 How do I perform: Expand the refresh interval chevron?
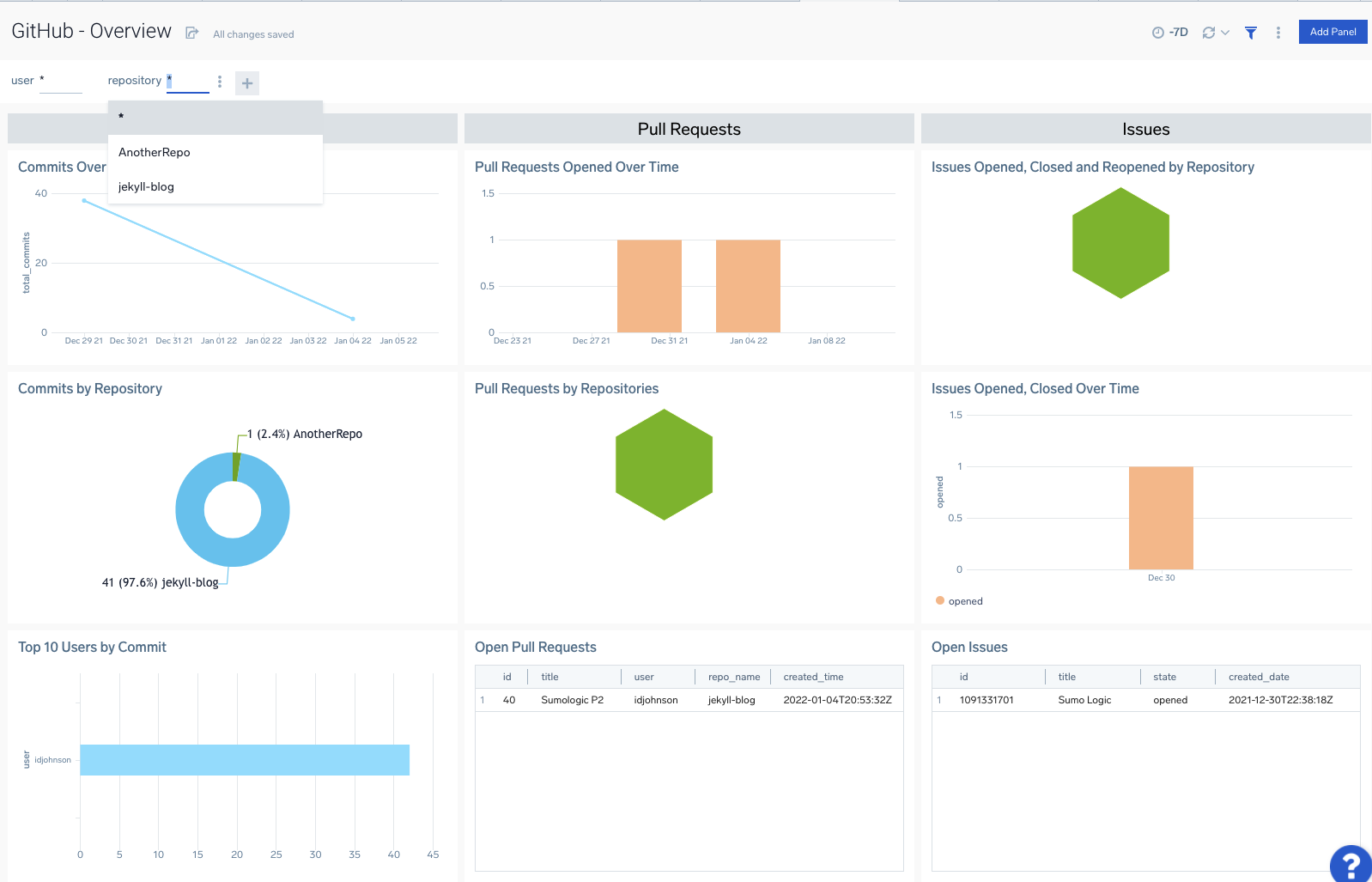(x=1225, y=33)
